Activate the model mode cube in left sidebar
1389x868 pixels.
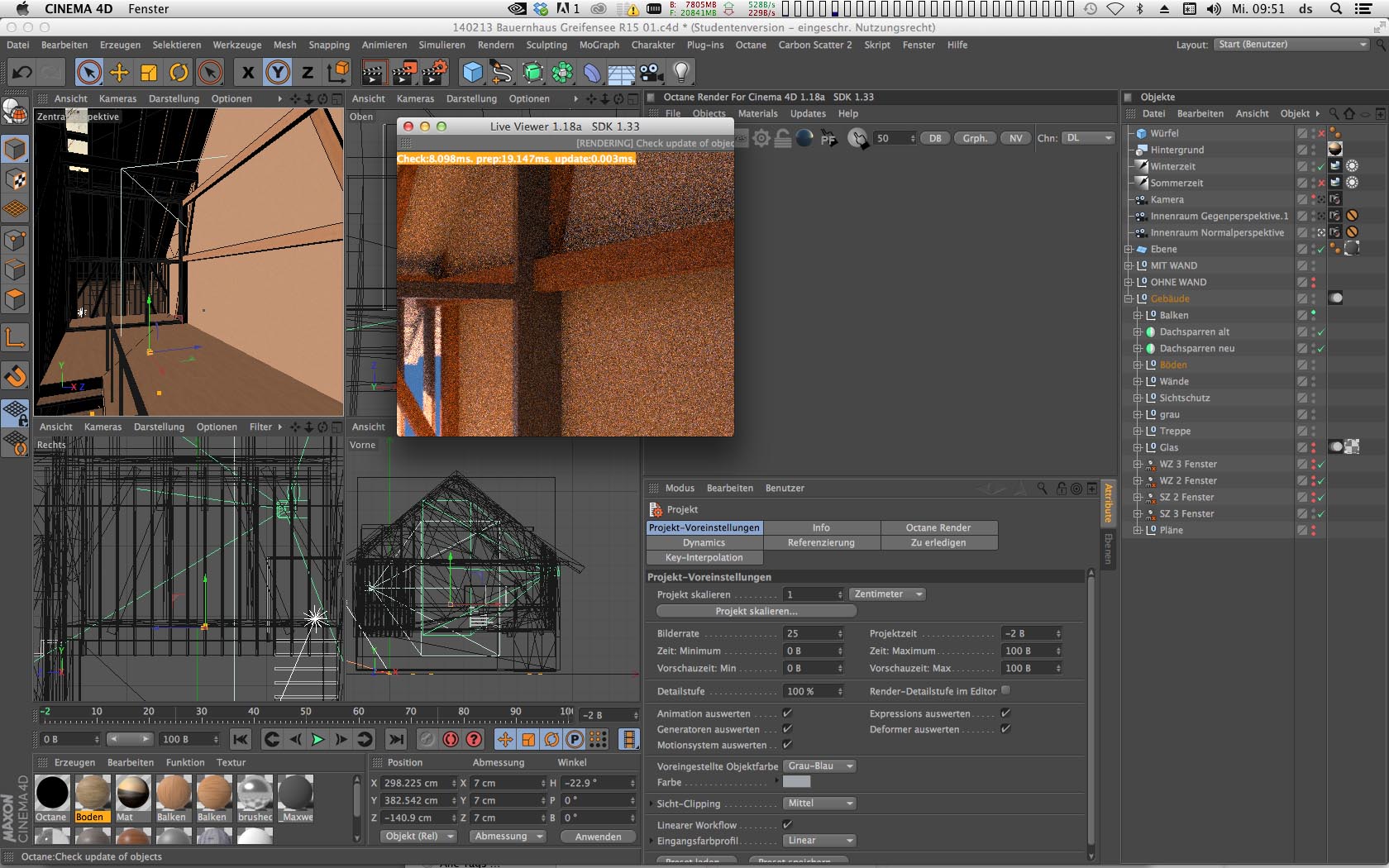pos(15,149)
